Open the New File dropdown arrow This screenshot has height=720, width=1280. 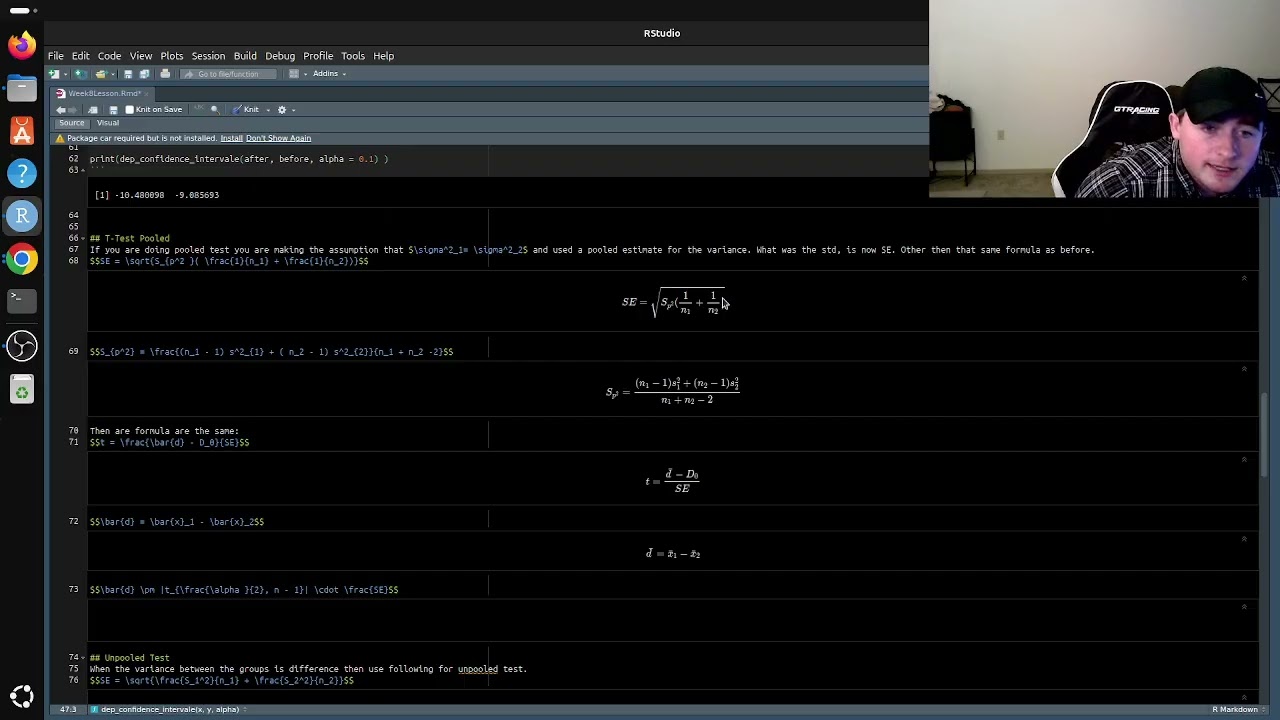coord(65,74)
